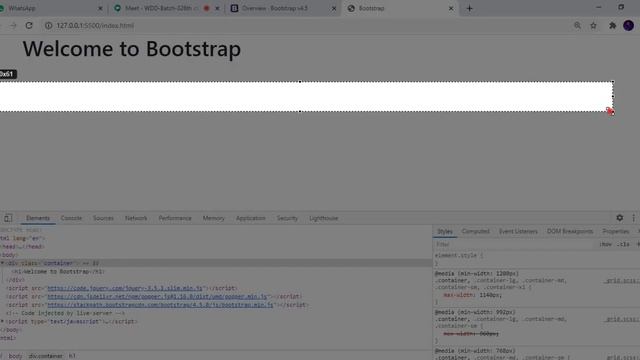Open the Chrome profile avatar
Viewport: 640px width, 360px height.
click(629, 25)
